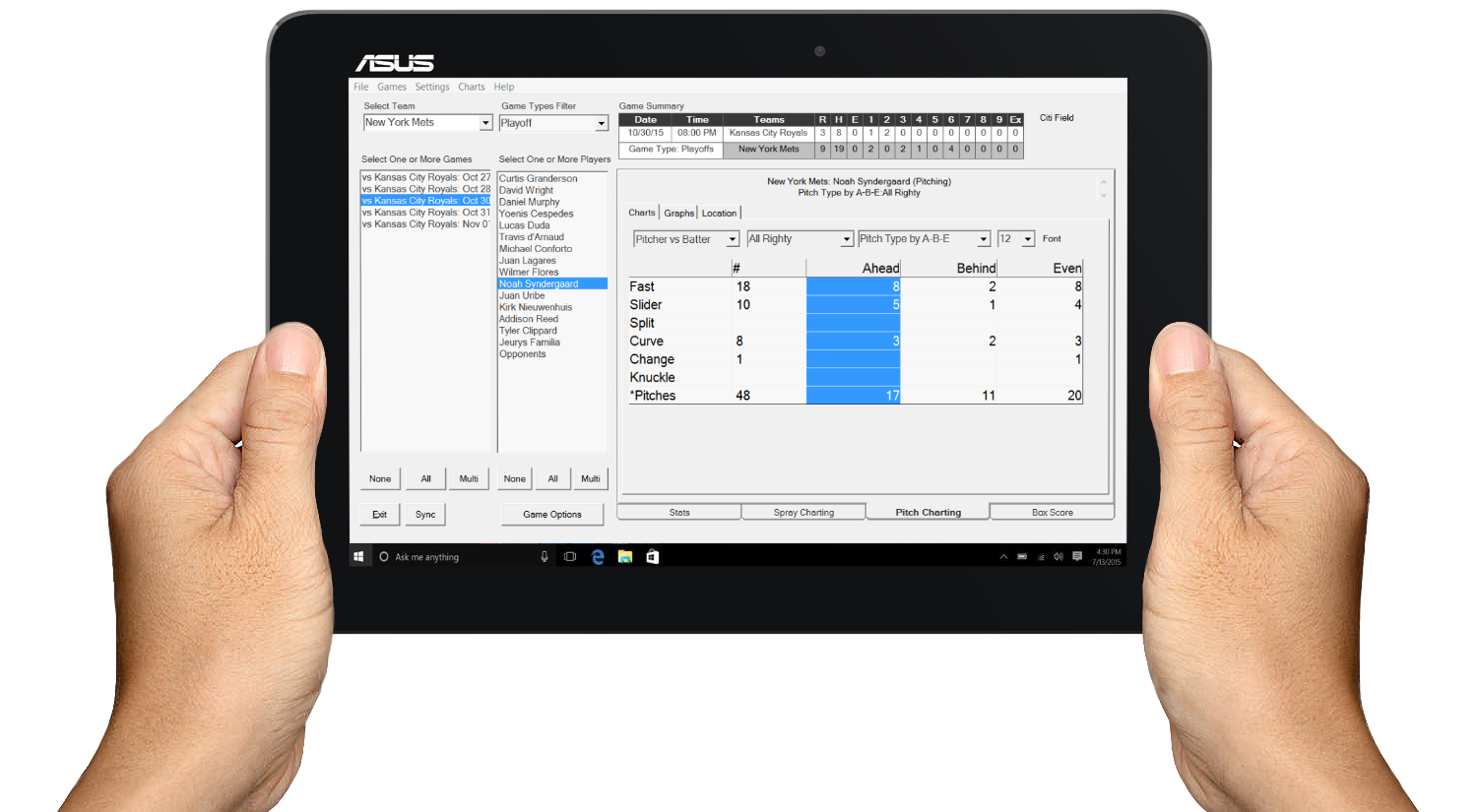Open Game Options
The width and height of the screenshot is (1477, 812).
pyautogui.click(x=552, y=515)
